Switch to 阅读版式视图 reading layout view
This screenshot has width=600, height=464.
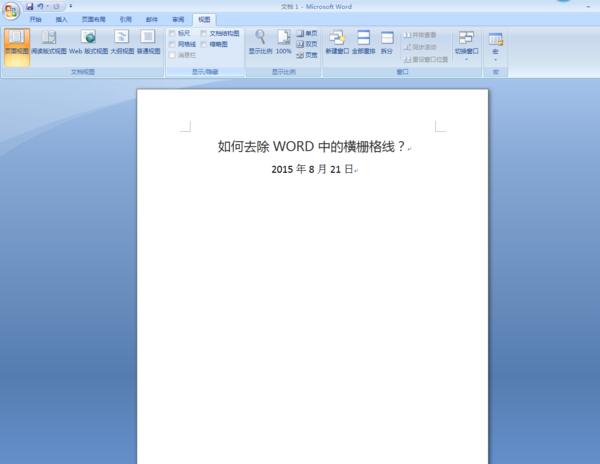point(49,42)
